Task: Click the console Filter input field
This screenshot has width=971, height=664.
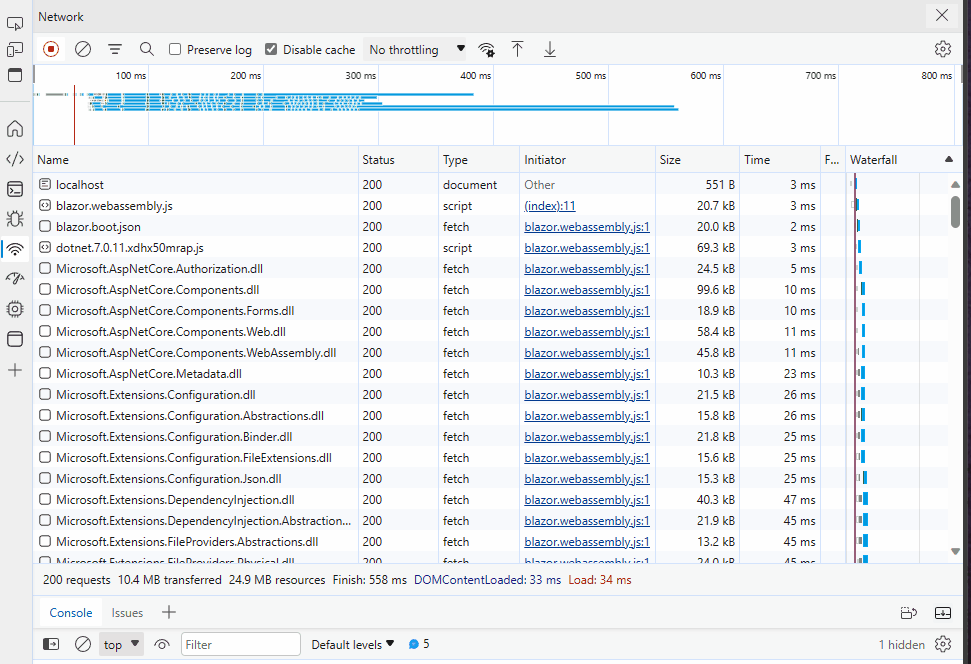Action: coord(240,644)
